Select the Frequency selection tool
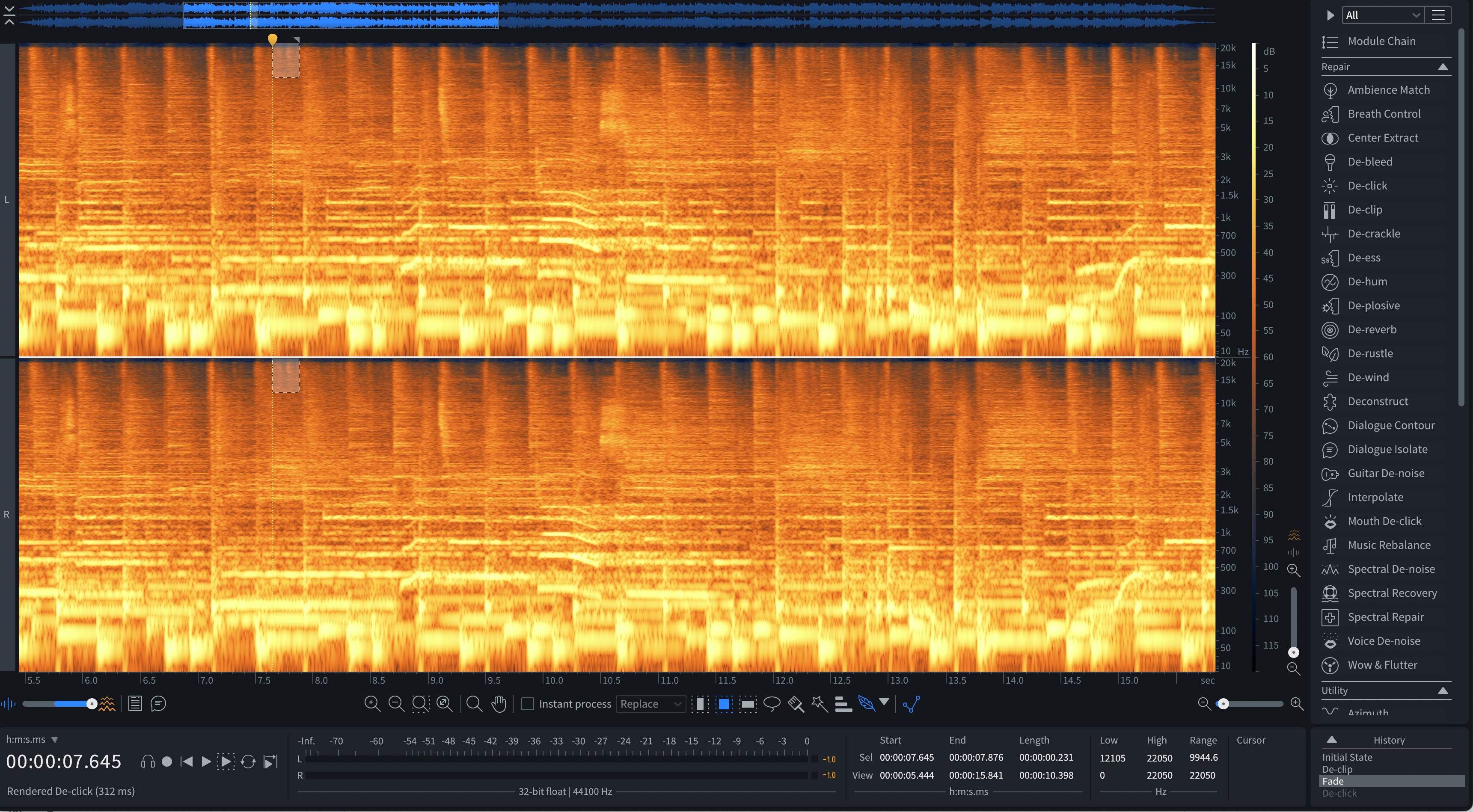 click(x=747, y=704)
